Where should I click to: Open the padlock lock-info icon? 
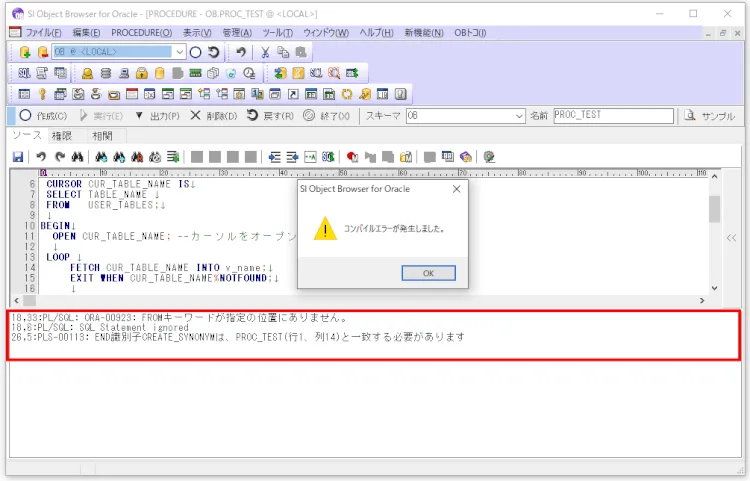pos(142,73)
